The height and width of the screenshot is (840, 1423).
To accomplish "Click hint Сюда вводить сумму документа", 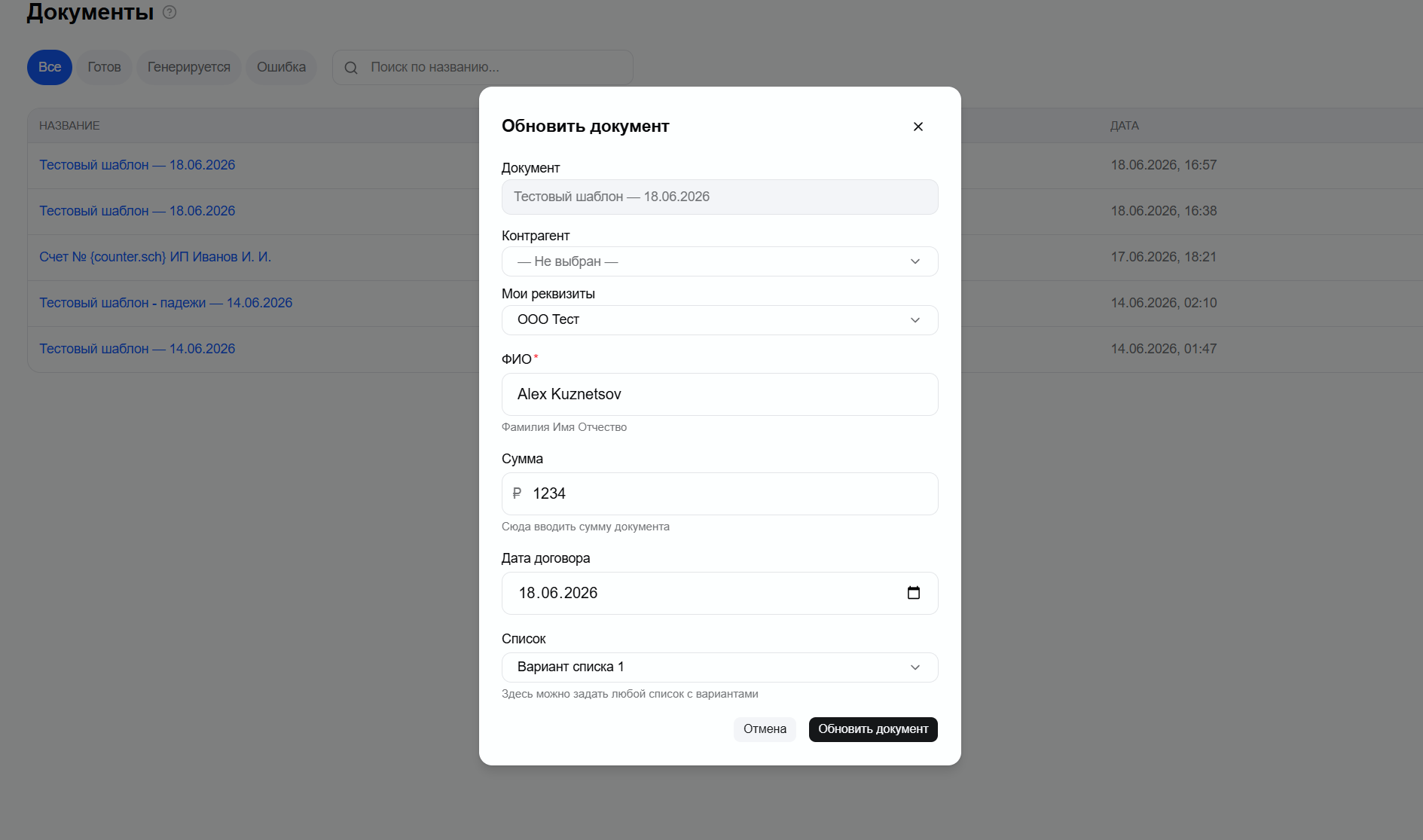I will 585,527.
